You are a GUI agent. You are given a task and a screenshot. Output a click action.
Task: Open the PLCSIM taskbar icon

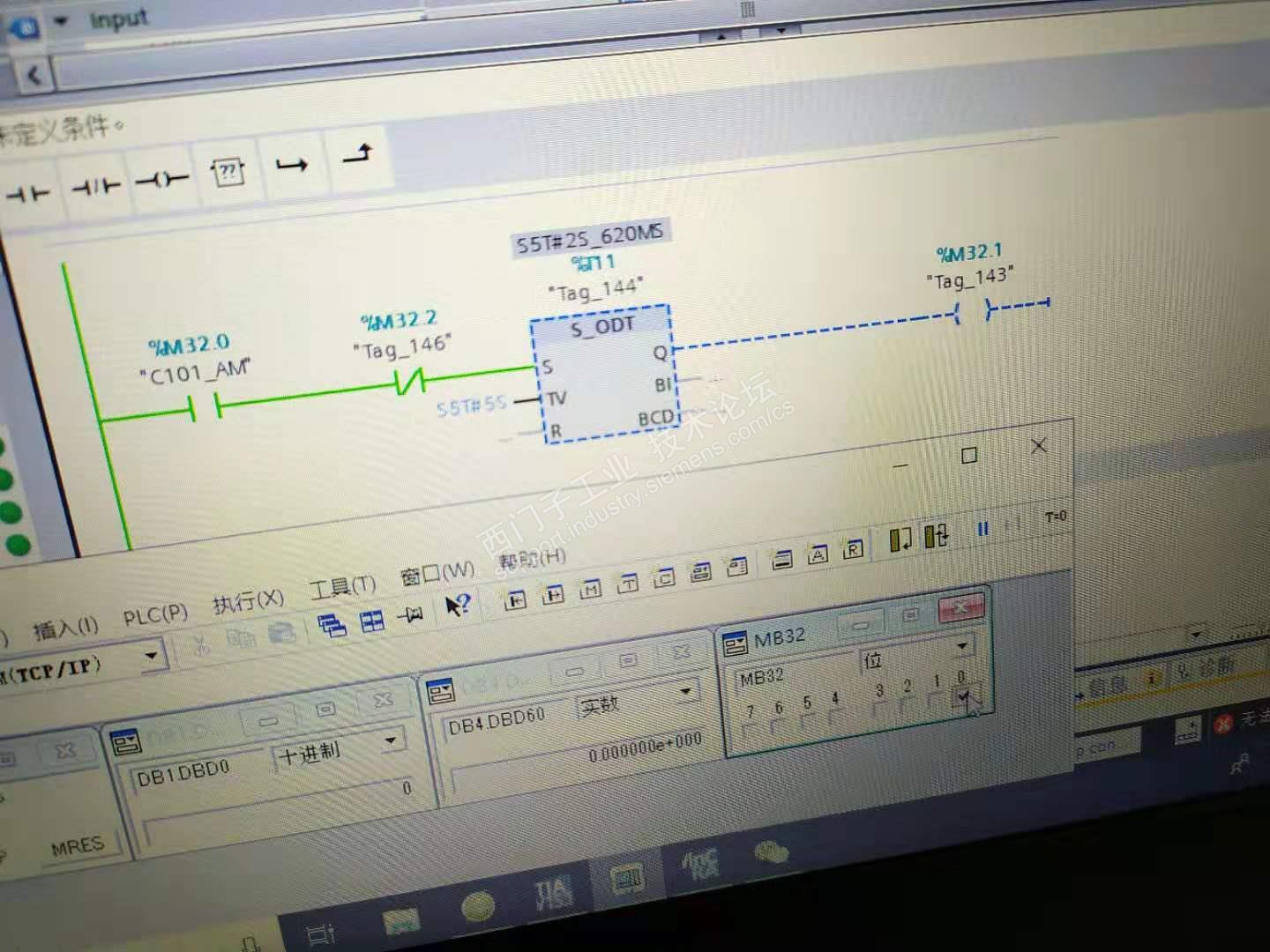pos(626,877)
